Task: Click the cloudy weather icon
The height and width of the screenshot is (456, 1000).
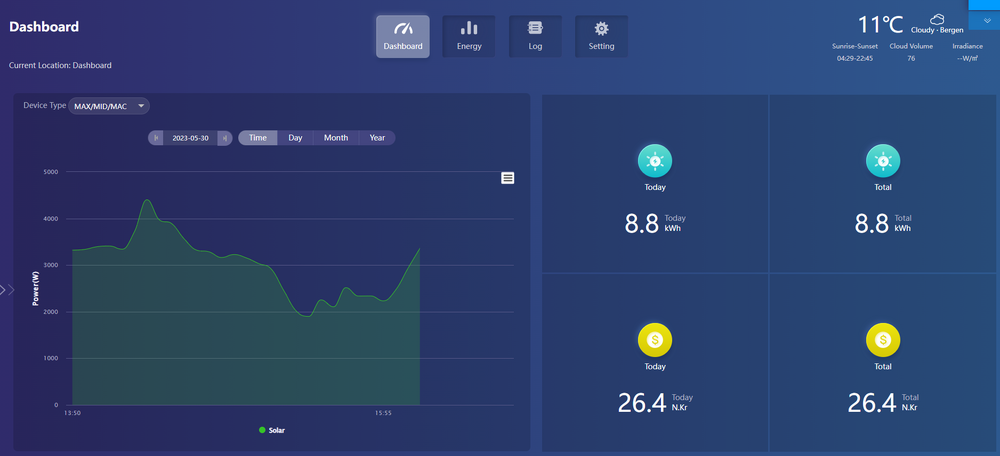Action: pos(937,19)
